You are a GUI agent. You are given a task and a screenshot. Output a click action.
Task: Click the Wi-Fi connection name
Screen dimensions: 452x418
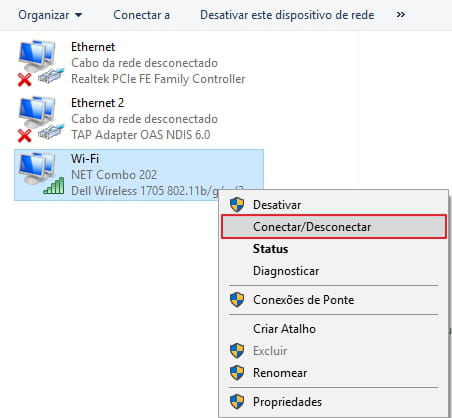85,159
